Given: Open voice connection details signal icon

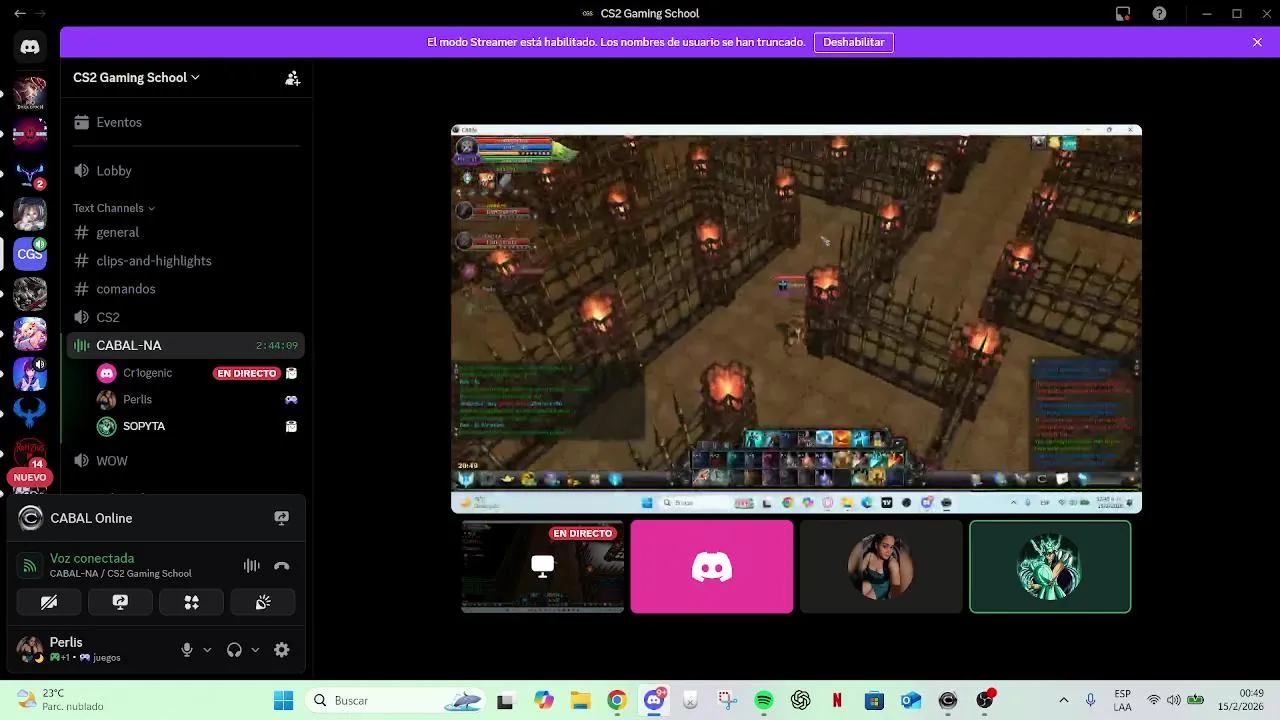Looking at the screenshot, I should [x=30, y=566].
